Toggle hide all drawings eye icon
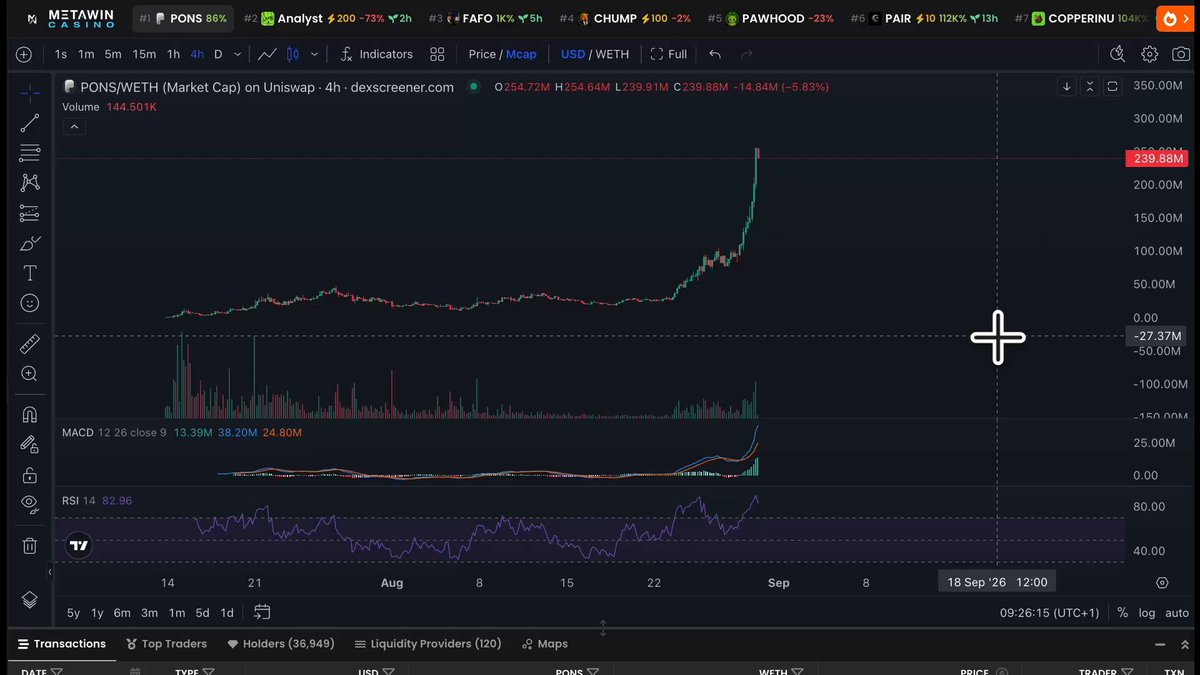The width and height of the screenshot is (1200, 675). (30, 503)
